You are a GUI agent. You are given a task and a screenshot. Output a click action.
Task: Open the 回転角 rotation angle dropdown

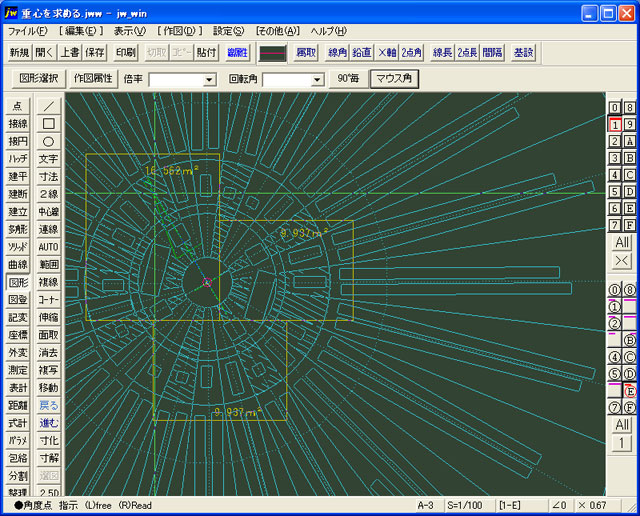point(317,79)
